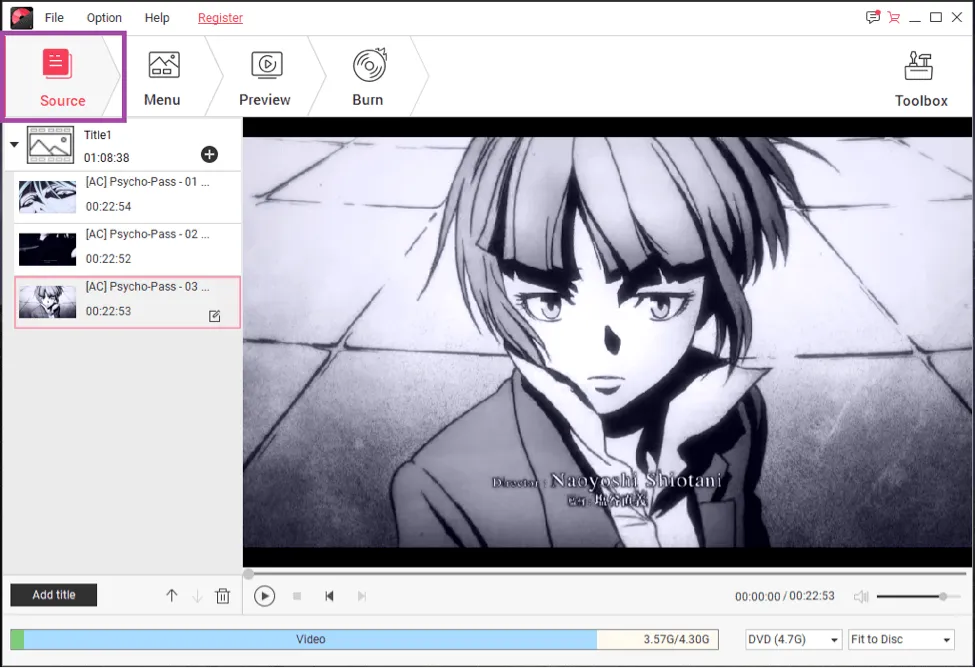Open the Source step

point(63,77)
